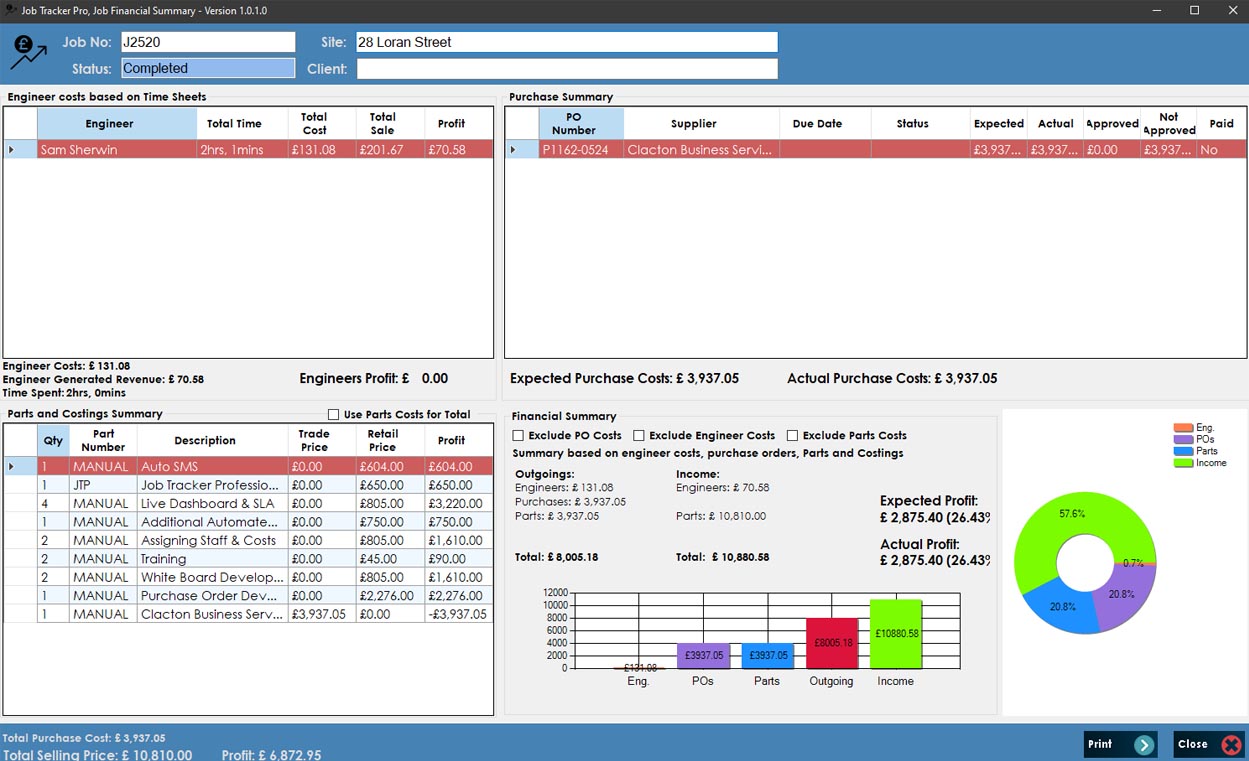Click the engineer row selector arrow
Screen dimensions: 1249x761
click(12, 150)
